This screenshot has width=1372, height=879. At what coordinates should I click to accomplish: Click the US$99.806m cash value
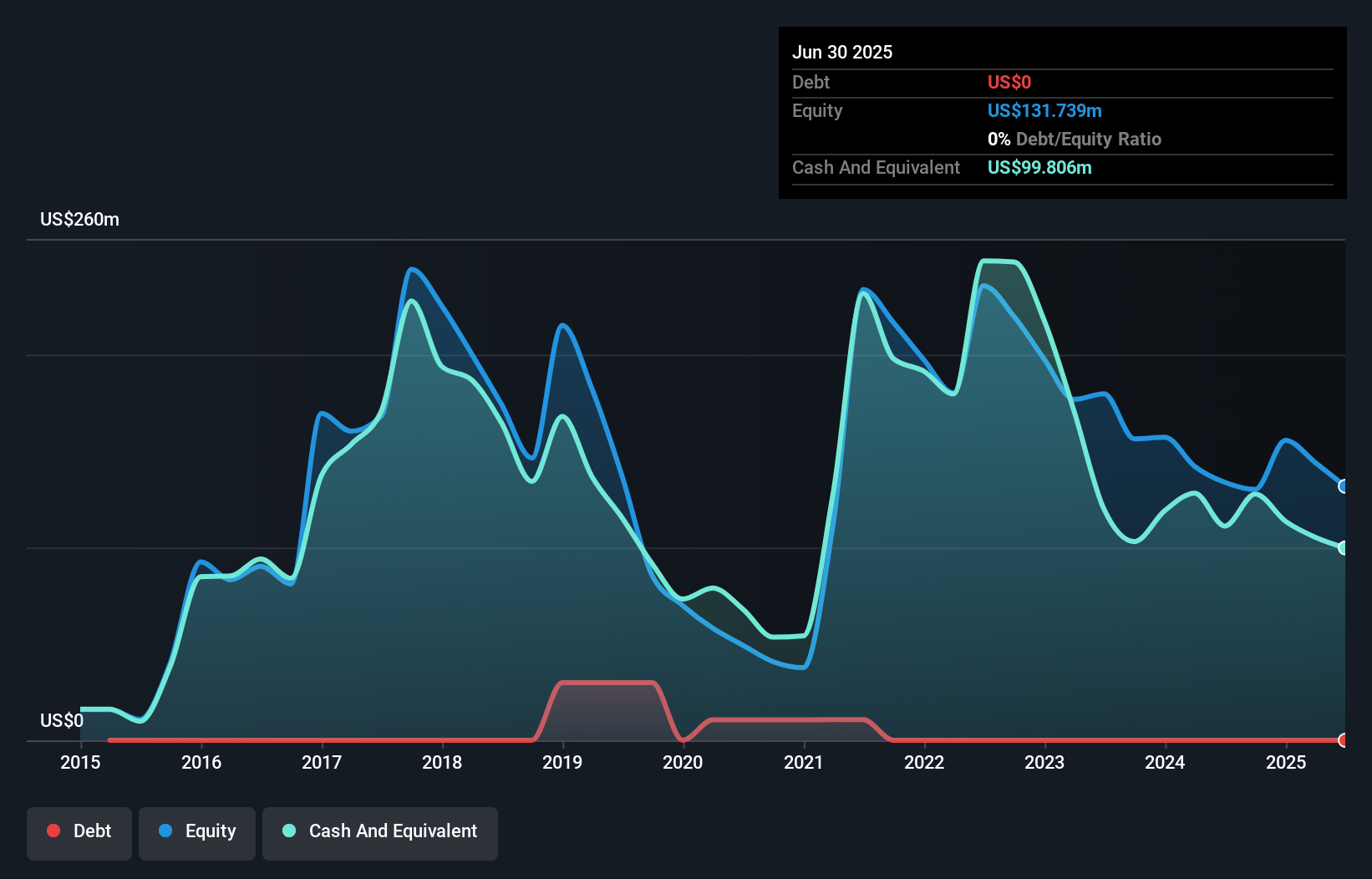(1039, 167)
